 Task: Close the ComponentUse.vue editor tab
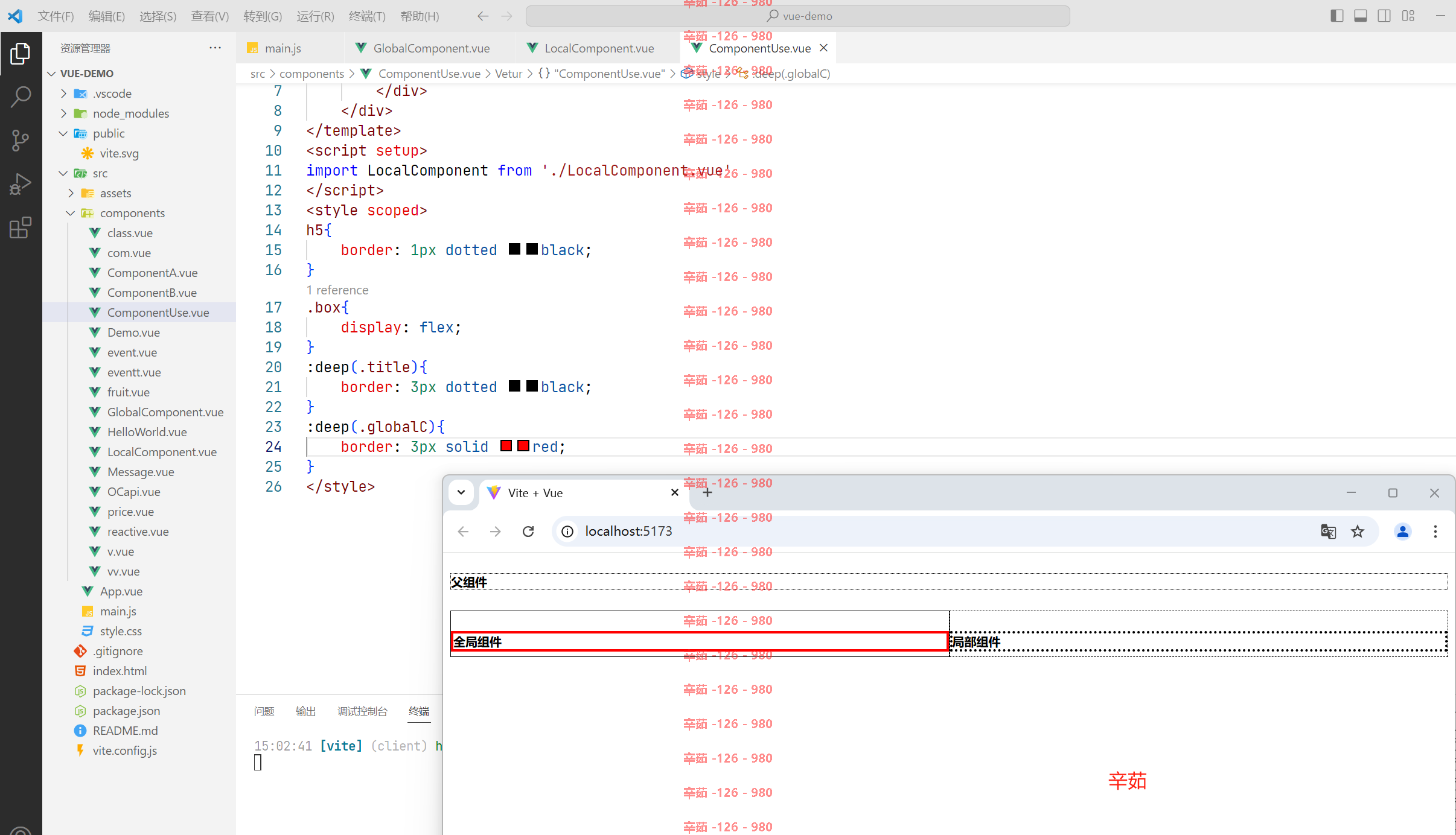tap(824, 48)
